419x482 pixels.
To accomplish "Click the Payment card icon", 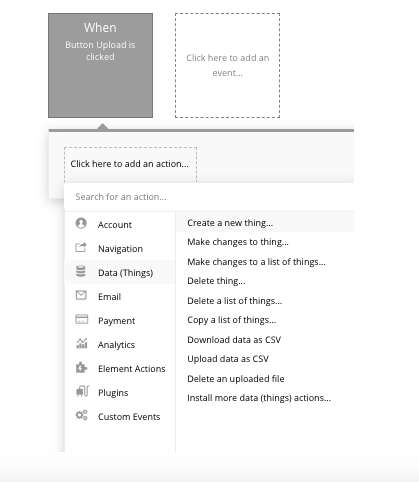I will point(82,319).
